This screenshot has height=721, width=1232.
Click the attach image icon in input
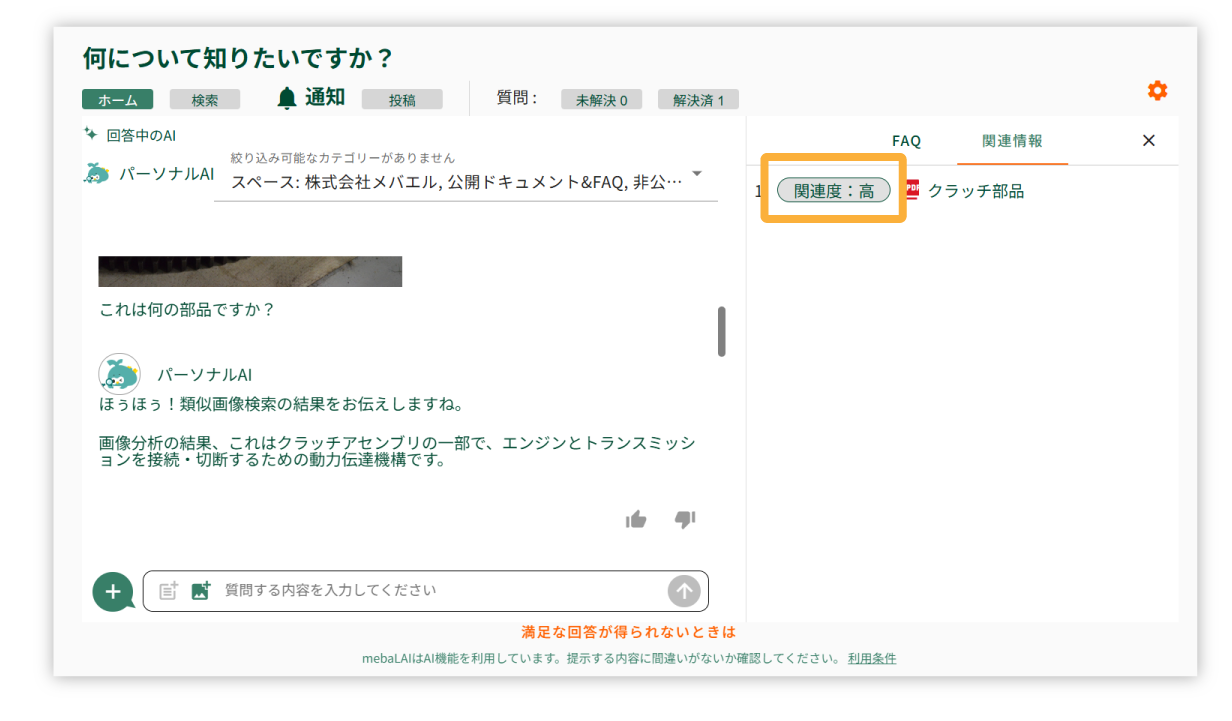point(201,591)
